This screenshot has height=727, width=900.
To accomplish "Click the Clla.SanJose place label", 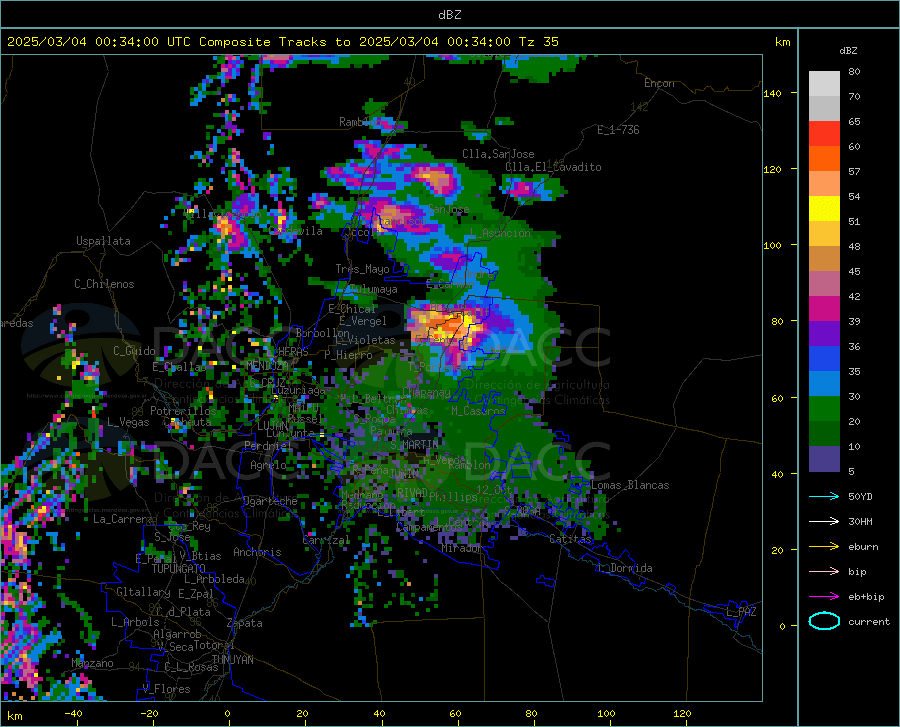I will click(x=498, y=154).
